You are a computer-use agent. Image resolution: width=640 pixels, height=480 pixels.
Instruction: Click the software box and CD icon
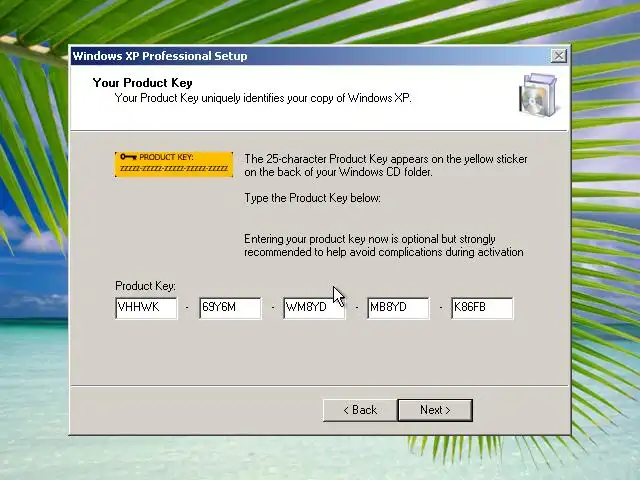point(538,95)
